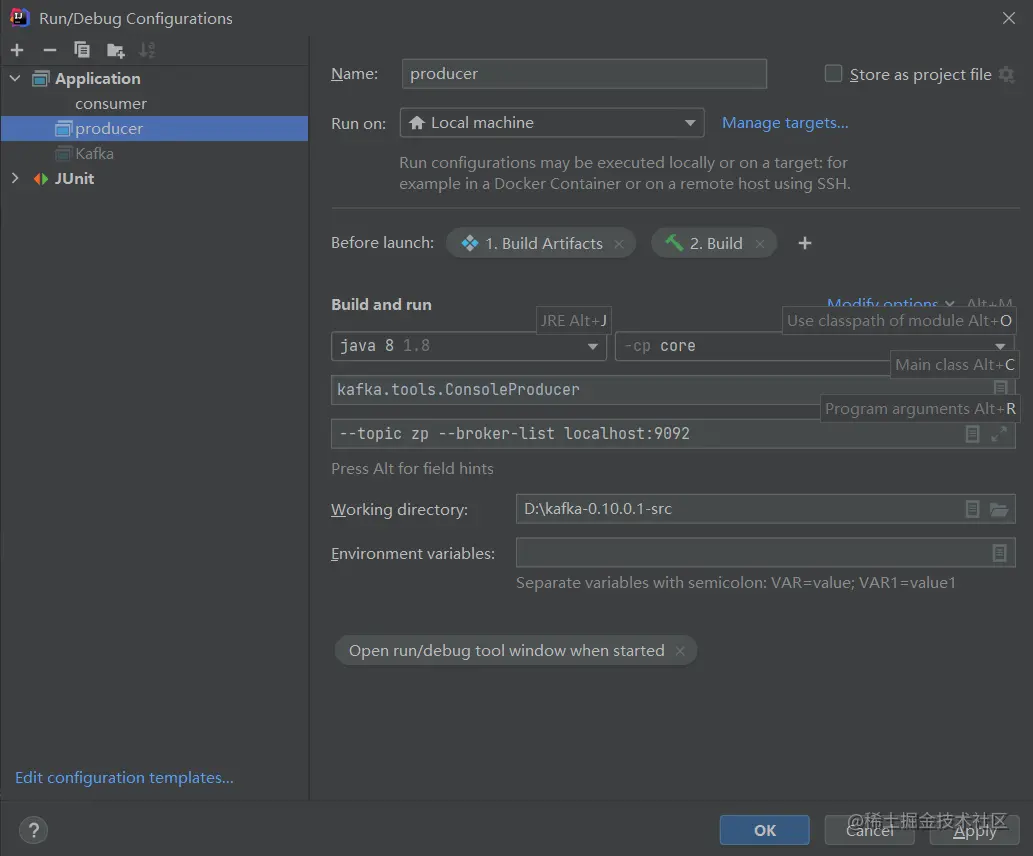The image size is (1033, 856).
Task: Confirm with the OK button
Action: pyautogui.click(x=764, y=830)
